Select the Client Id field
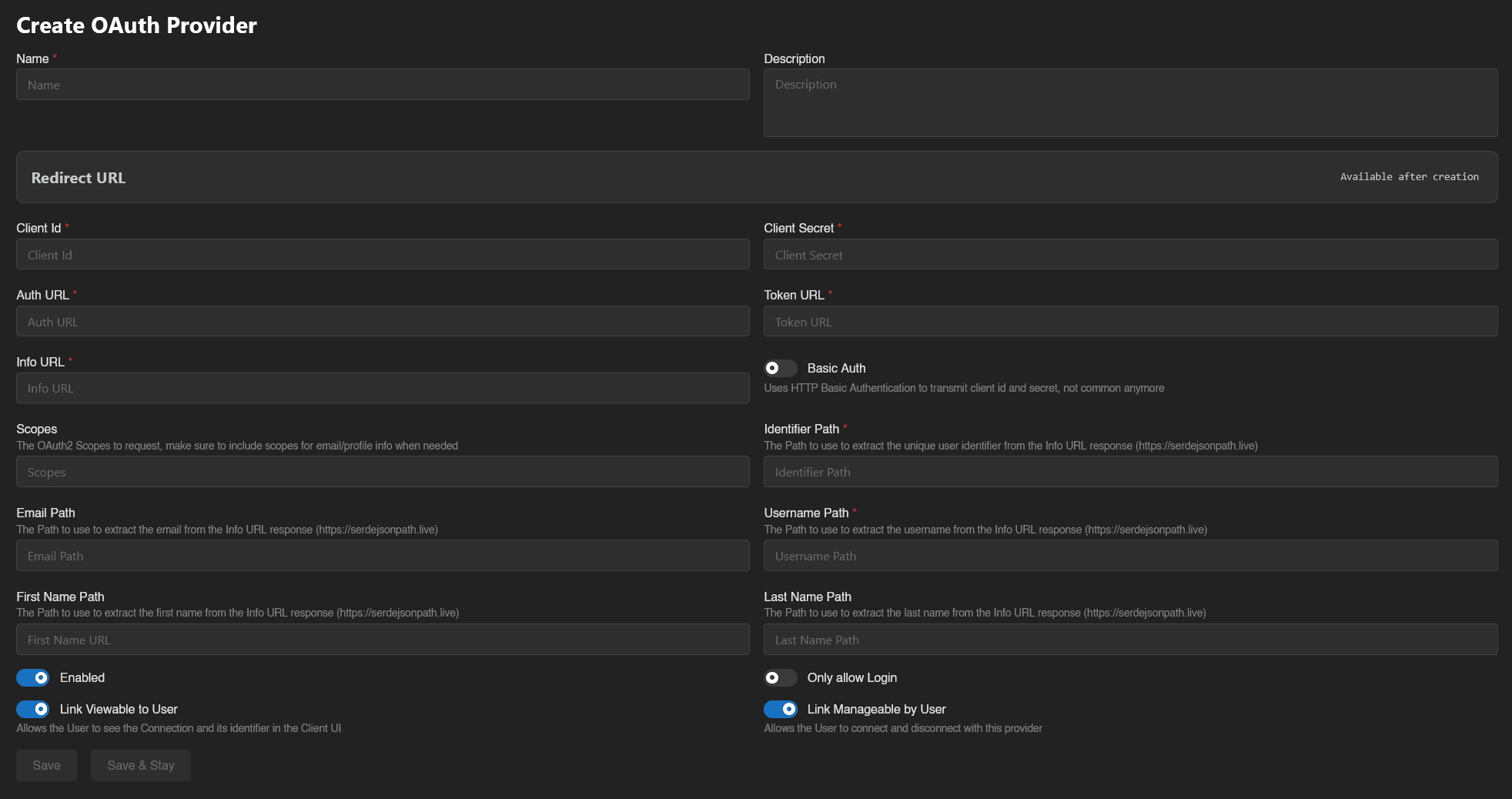 pyautogui.click(x=383, y=254)
